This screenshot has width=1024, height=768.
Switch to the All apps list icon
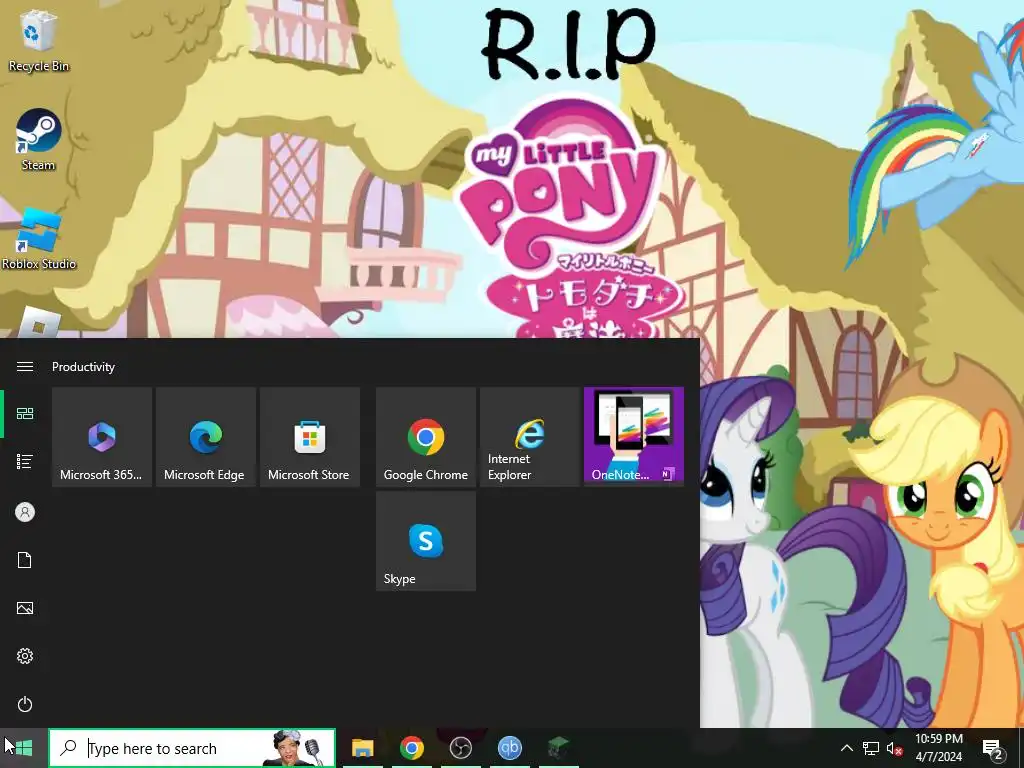pos(25,462)
